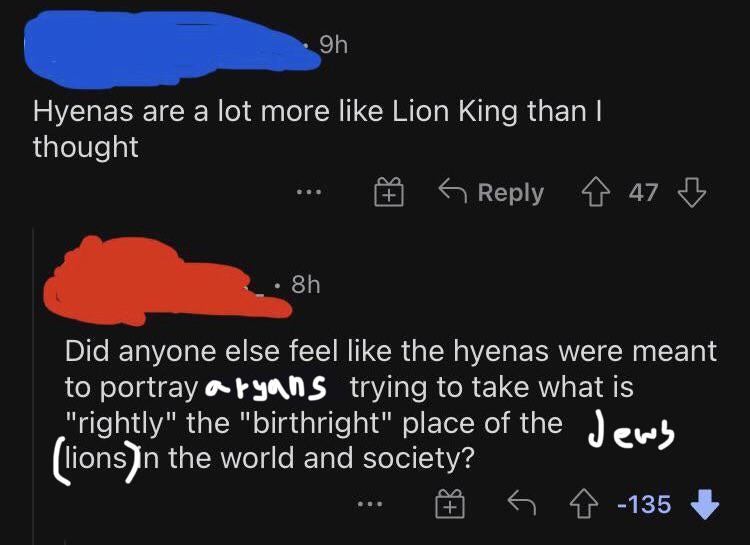Open the three-dot menu on the 8h reply
This screenshot has height=545, width=750.
371,505
